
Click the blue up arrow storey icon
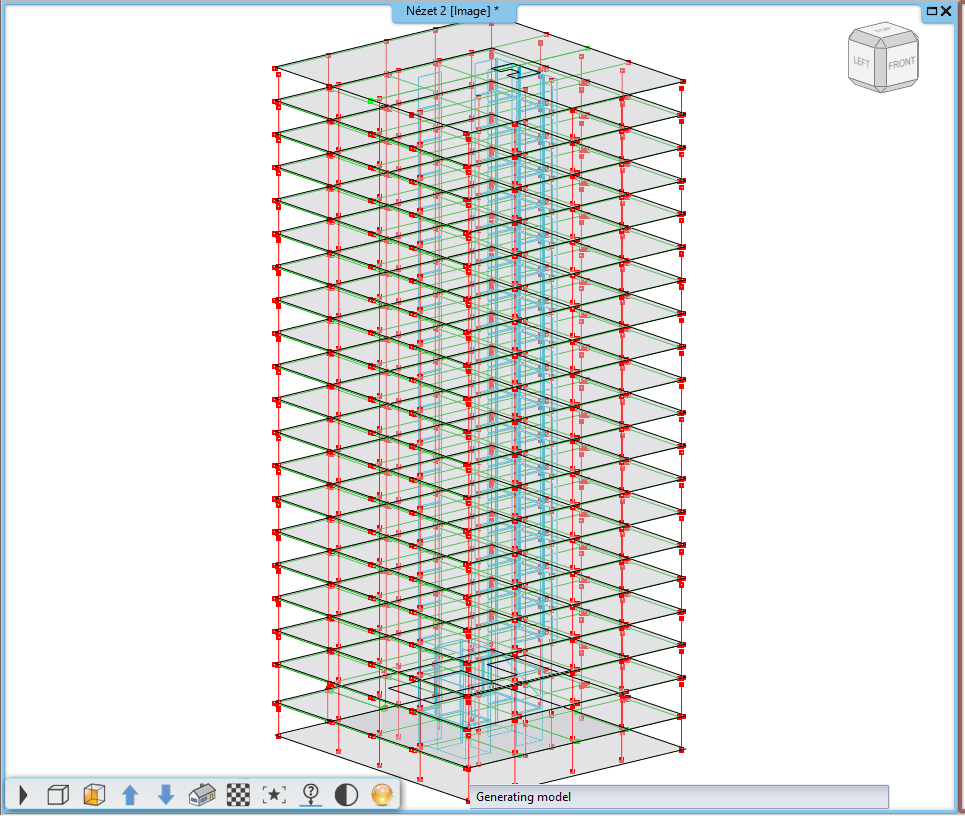pyautogui.click(x=129, y=796)
